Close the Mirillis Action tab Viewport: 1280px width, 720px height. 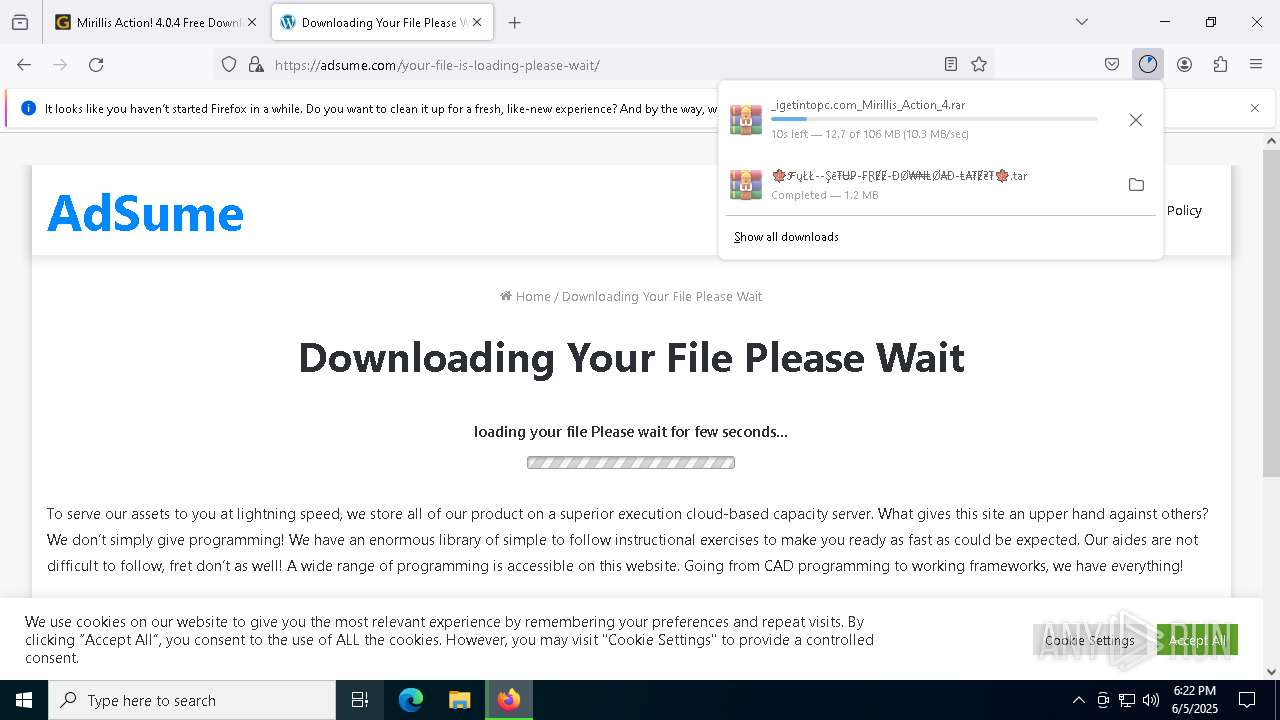(252, 22)
